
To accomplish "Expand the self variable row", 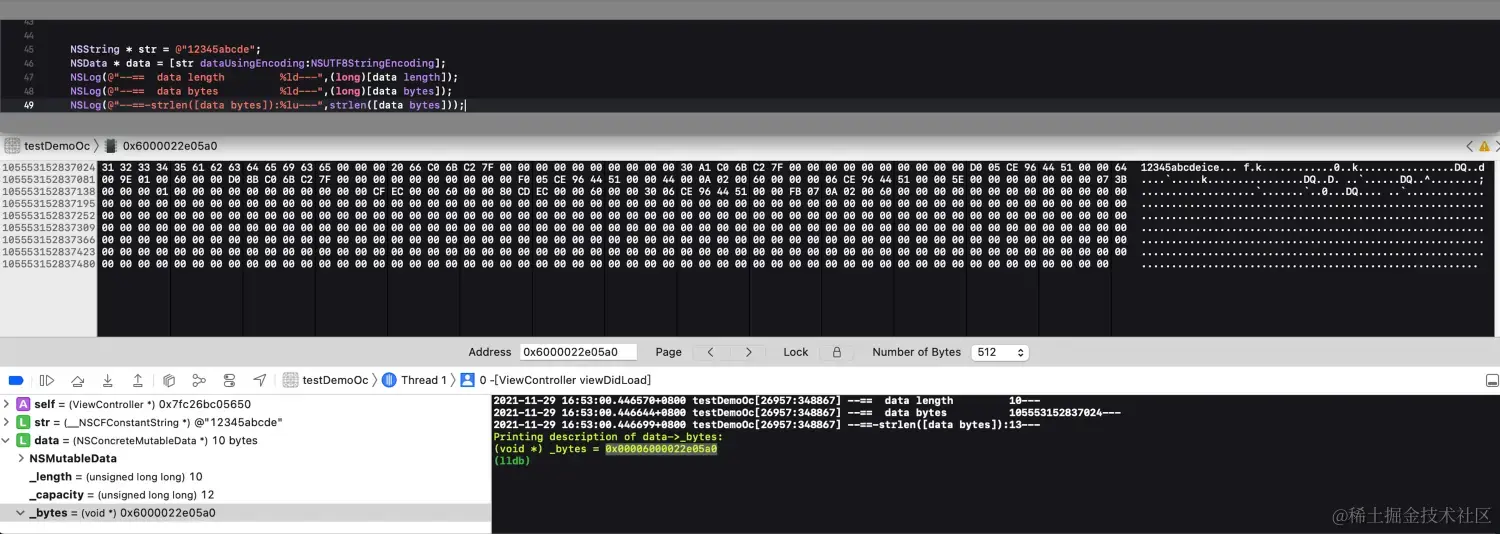I will (7, 404).
